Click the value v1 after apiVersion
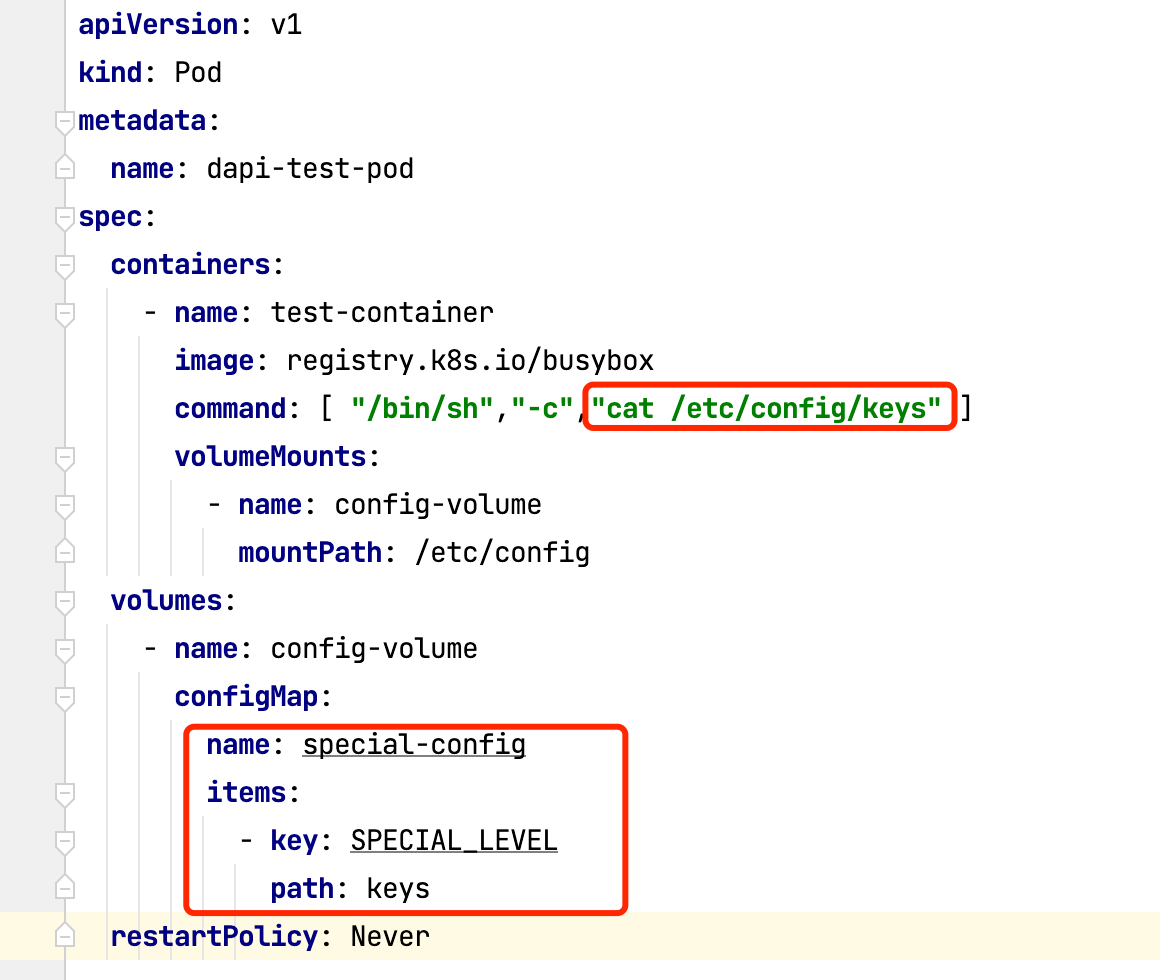The height and width of the screenshot is (980, 1160). coord(286,25)
